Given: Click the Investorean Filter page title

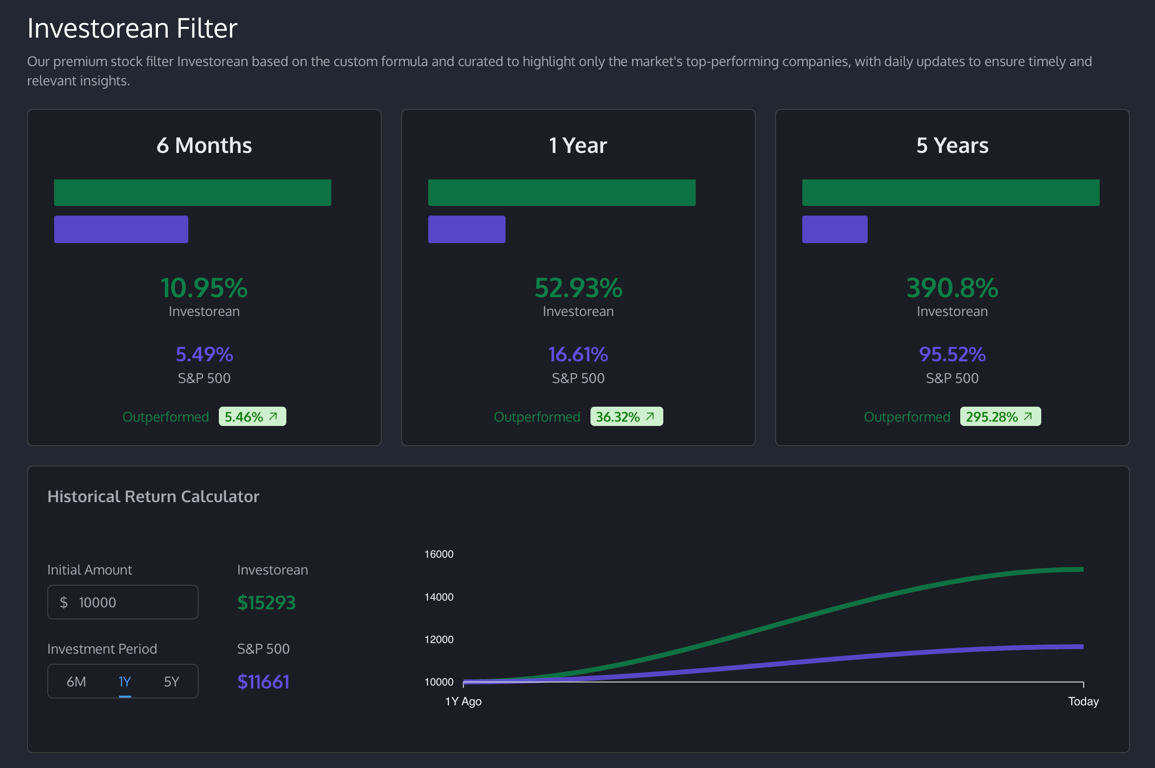Looking at the screenshot, I should click(133, 28).
